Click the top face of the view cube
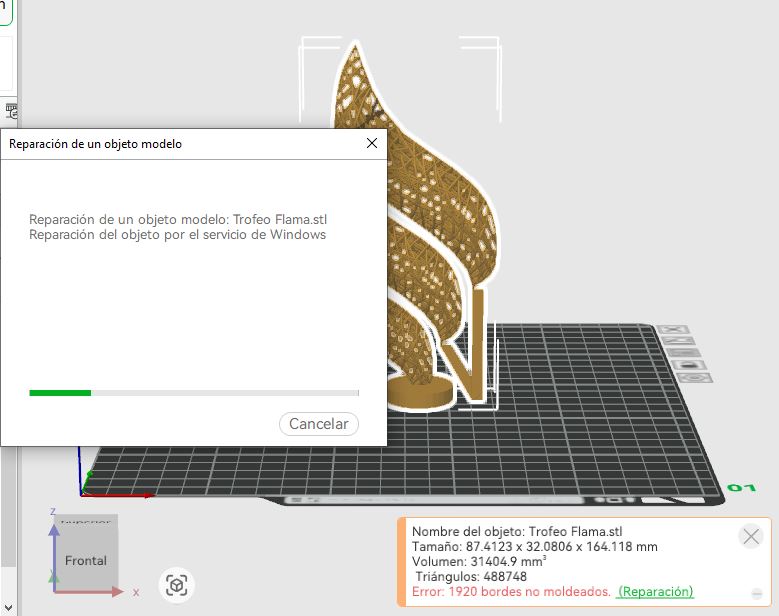 pos(88,521)
